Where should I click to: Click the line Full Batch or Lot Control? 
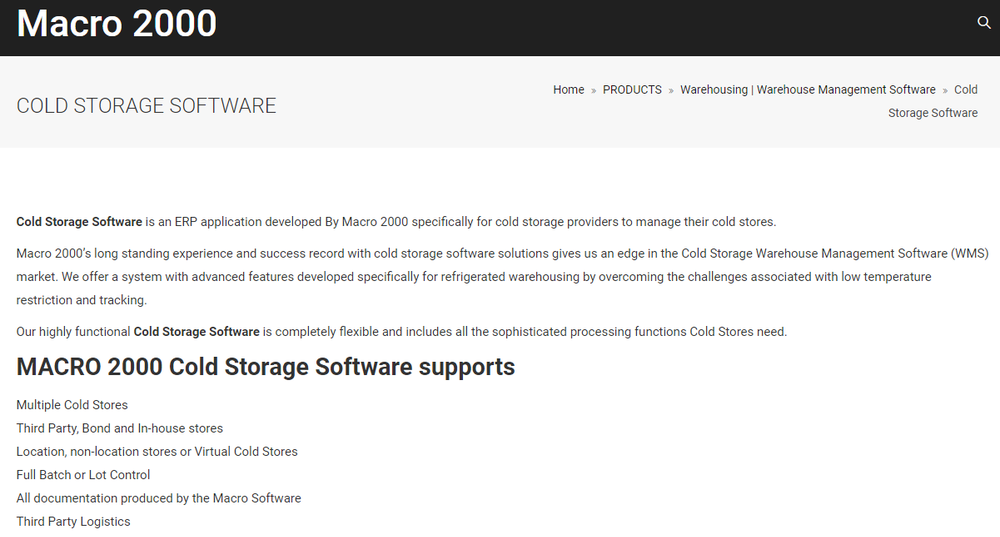tap(84, 475)
